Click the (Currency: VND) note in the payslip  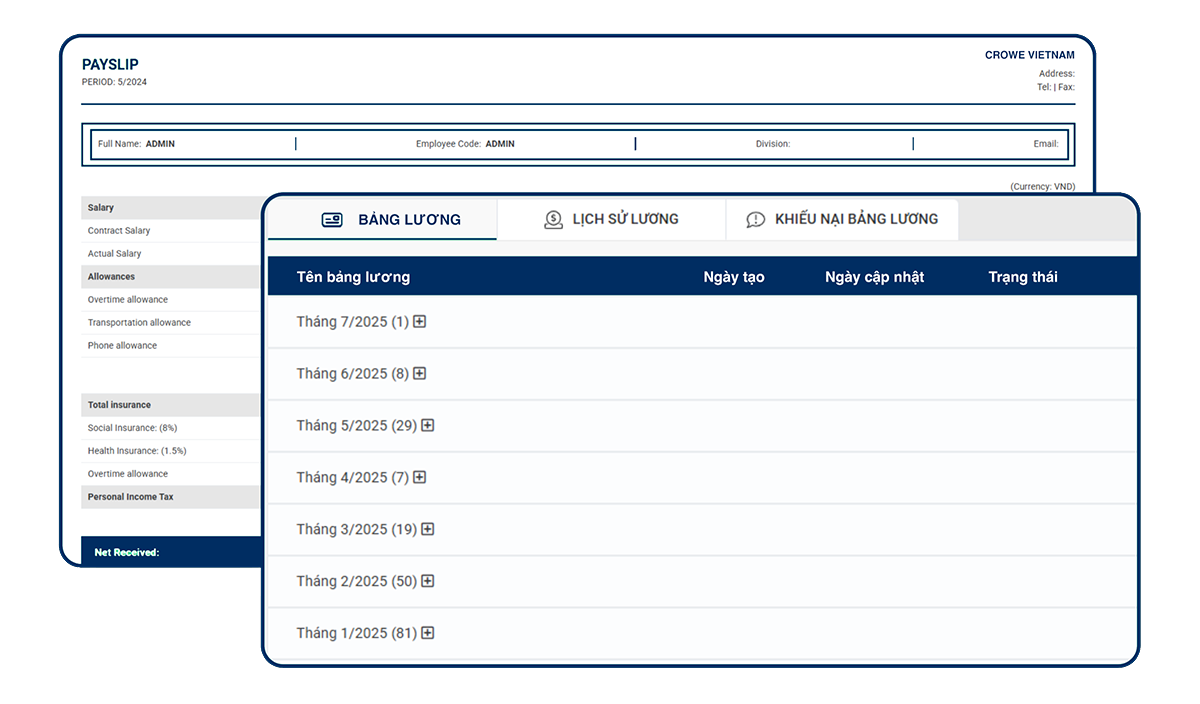[1043, 187]
